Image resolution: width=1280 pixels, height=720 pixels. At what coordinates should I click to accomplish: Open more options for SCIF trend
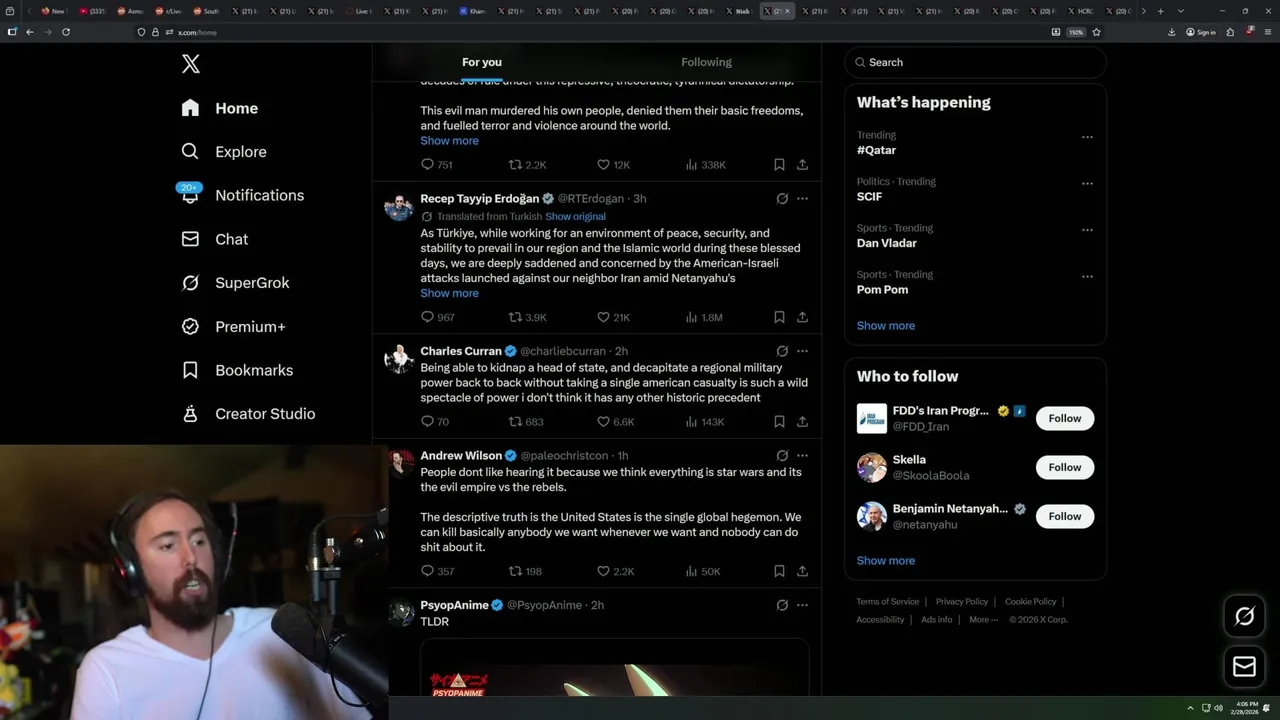click(1087, 183)
